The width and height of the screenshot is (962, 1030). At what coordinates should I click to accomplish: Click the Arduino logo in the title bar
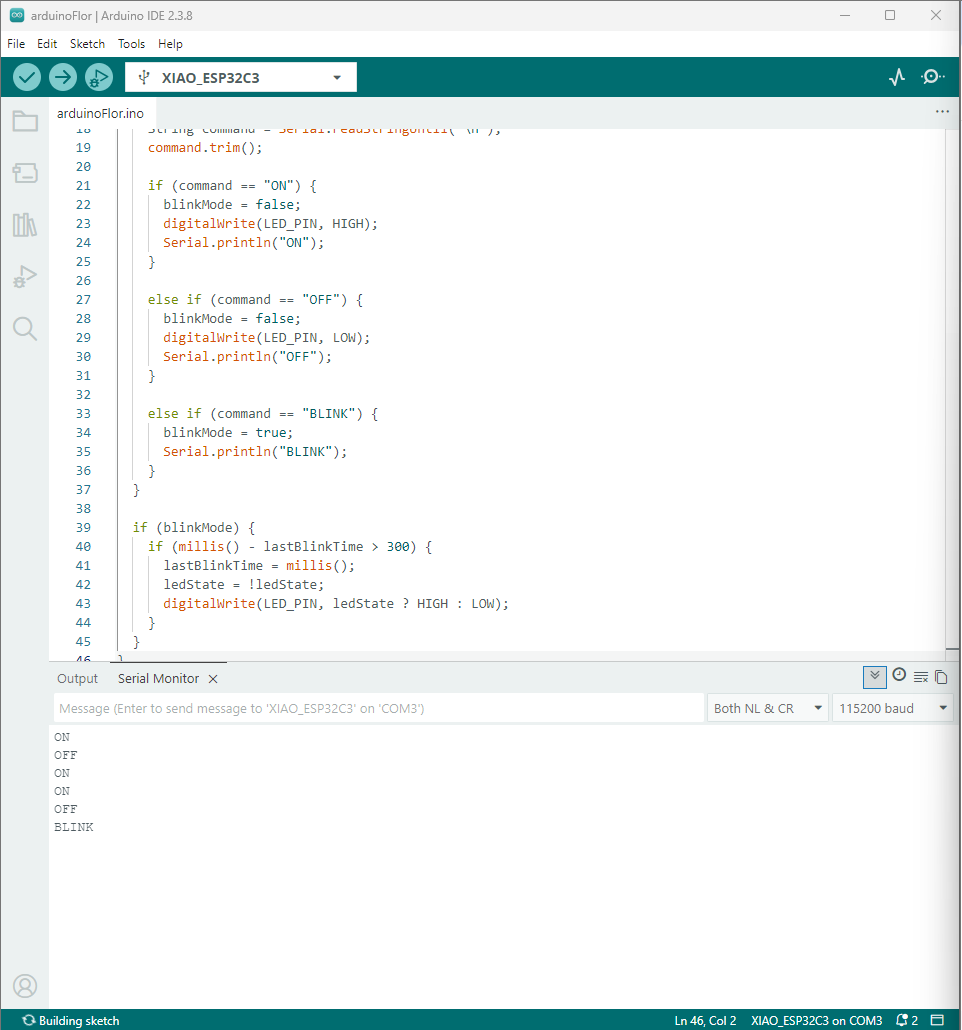pos(17,15)
